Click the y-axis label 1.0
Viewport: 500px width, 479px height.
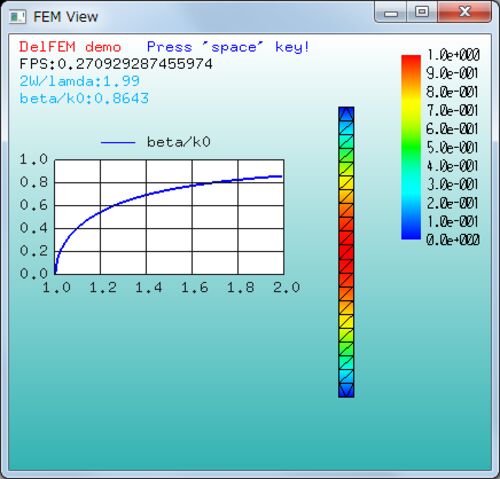(34, 159)
